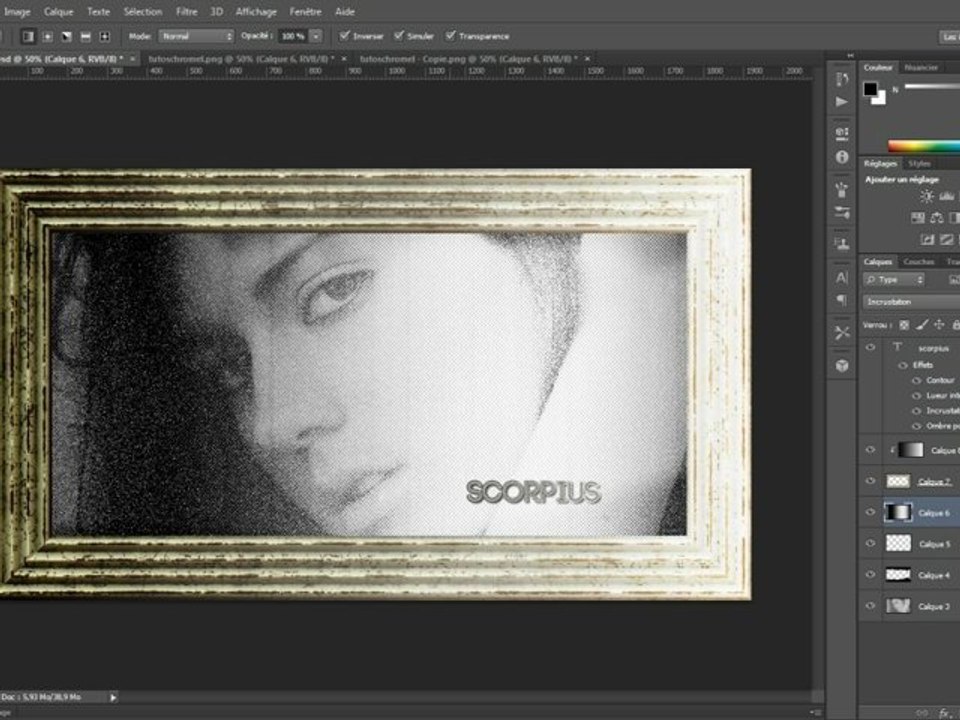Select the radial gradient style icon
The width and height of the screenshot is (960, 720).
[x=48, y=37]
